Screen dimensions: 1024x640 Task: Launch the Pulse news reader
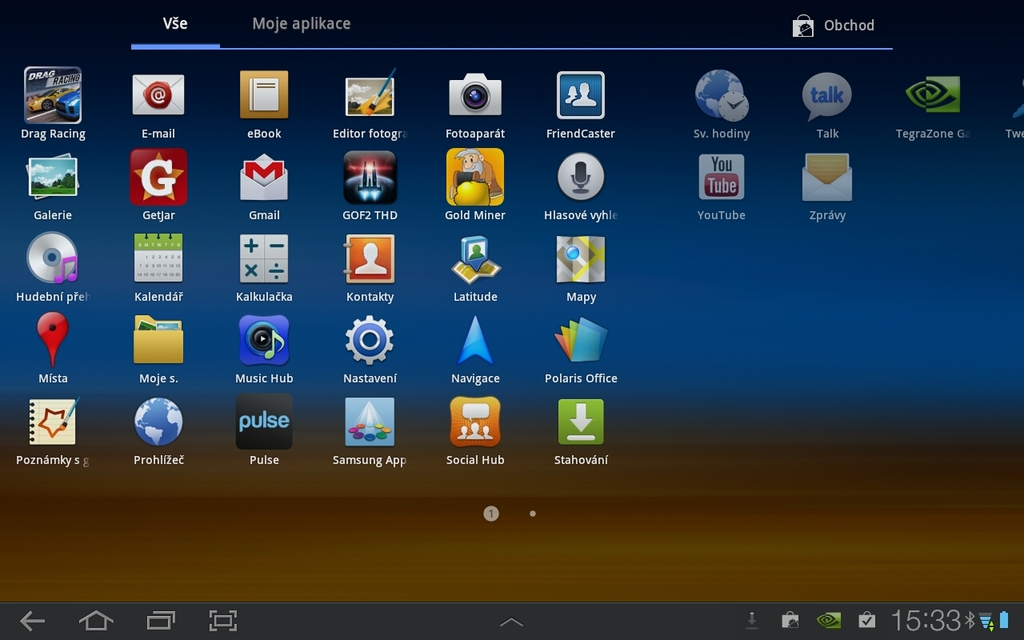(263, 423)
